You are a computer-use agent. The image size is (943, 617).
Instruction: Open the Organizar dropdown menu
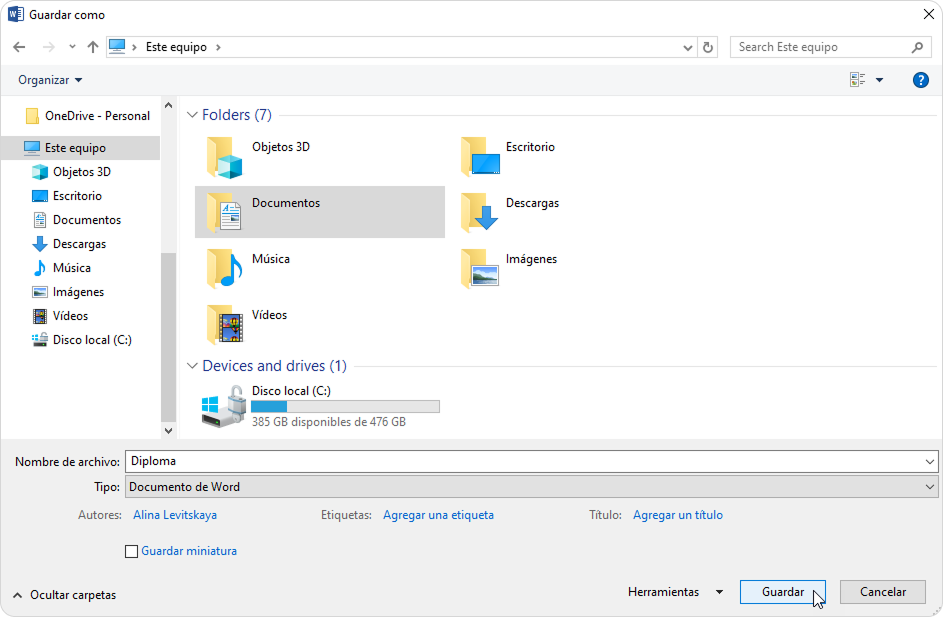click(x=50, y=80)
